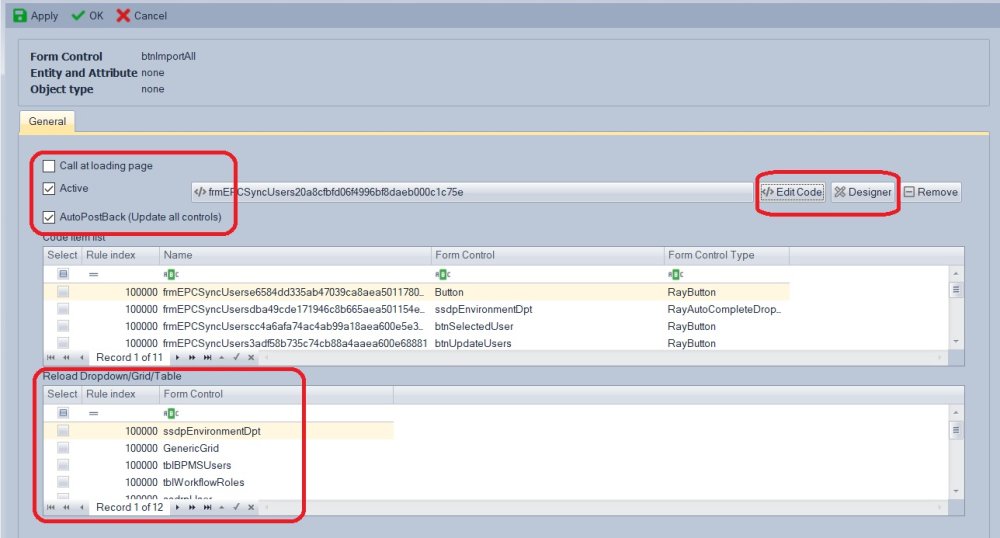The height and width of the screenshot is (538, 1000).
Task: Click filter row select icon in code item list
Action: coord(63,274)
